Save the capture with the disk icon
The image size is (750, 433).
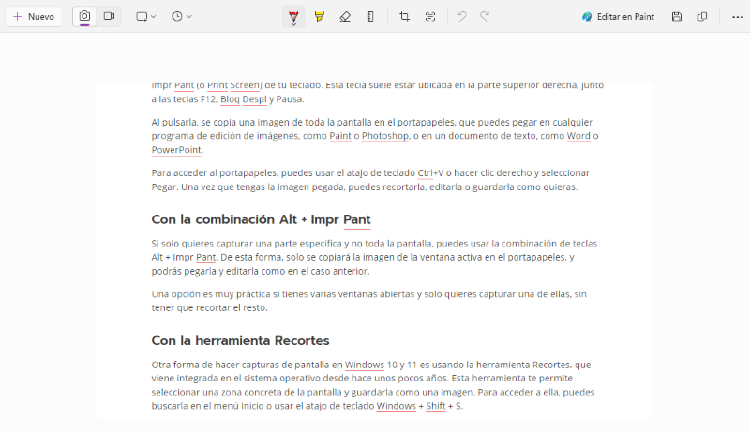click(677, 17)
